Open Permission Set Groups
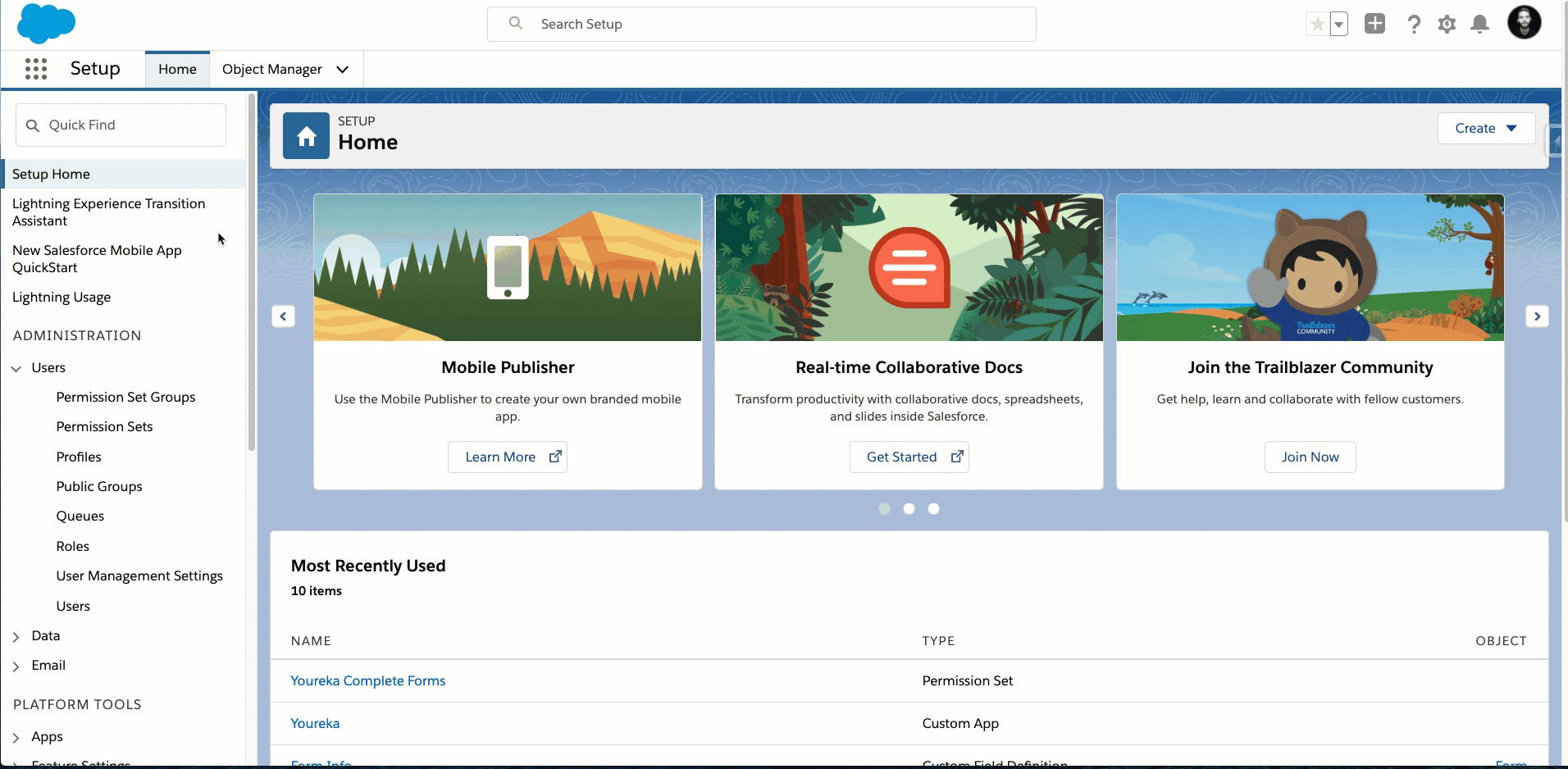This screenshot has height=769, width=1568. [x=125, y=397]
